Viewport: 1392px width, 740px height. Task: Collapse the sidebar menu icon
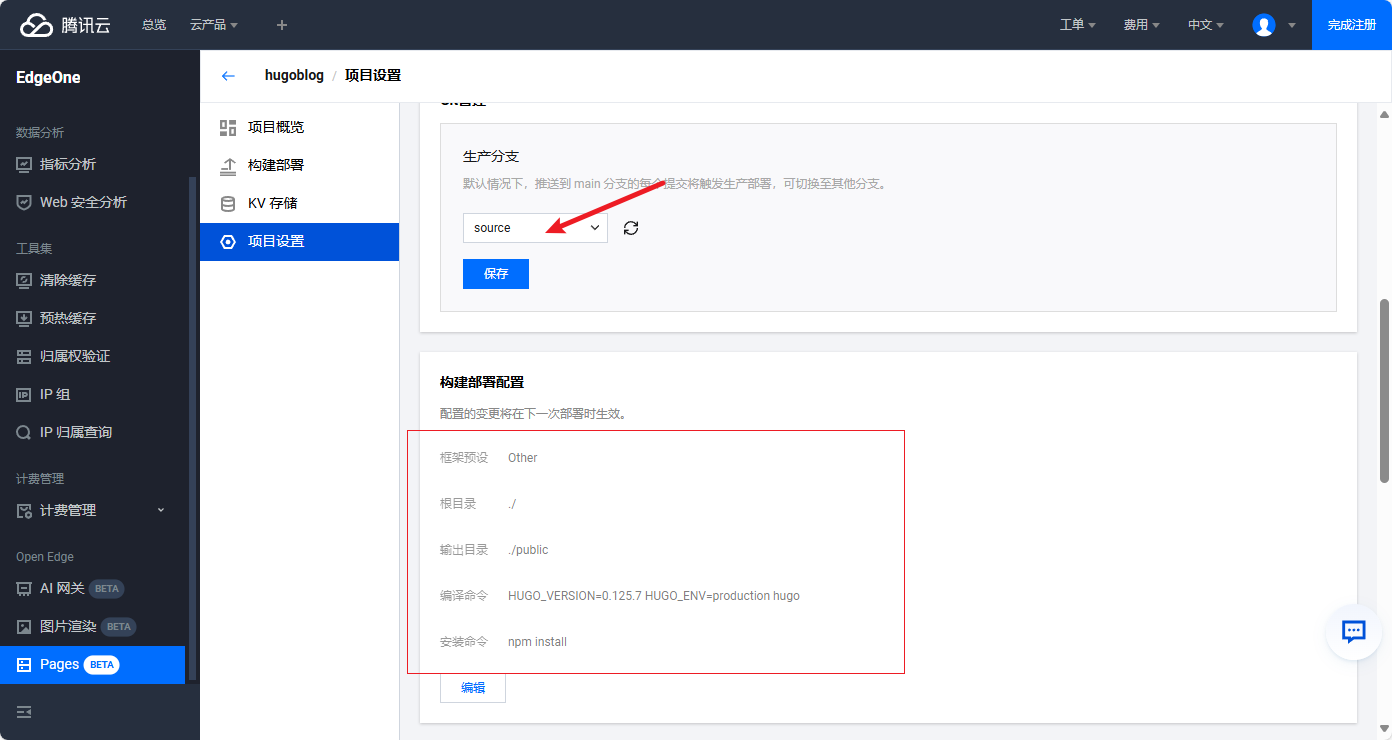[24, 712]
